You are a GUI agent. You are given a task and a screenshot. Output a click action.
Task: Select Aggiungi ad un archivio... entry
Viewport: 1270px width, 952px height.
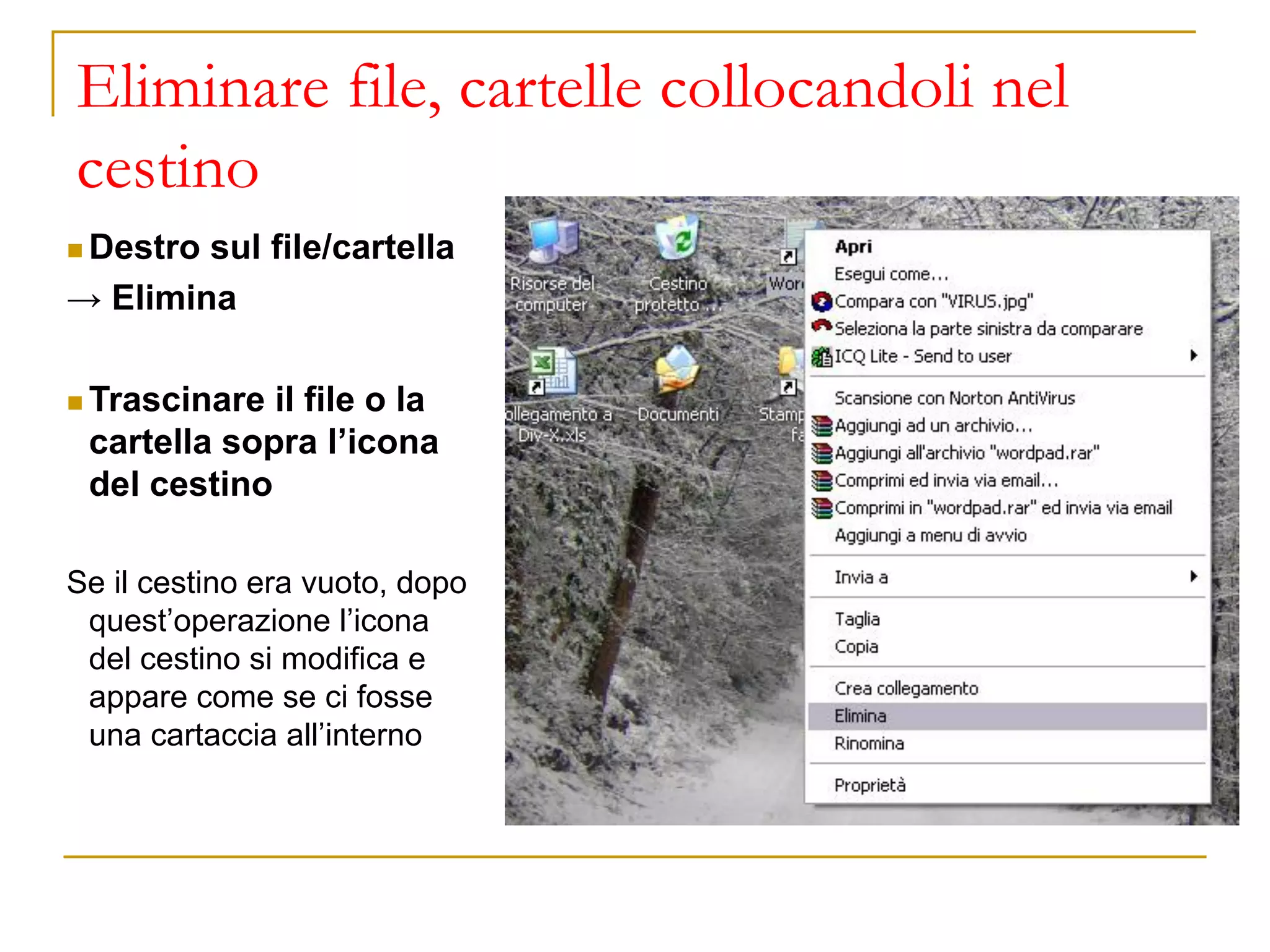coord(1008,425)
